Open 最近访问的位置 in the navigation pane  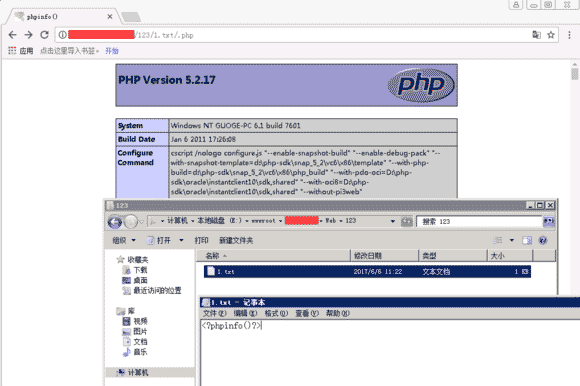pos(152,291)
